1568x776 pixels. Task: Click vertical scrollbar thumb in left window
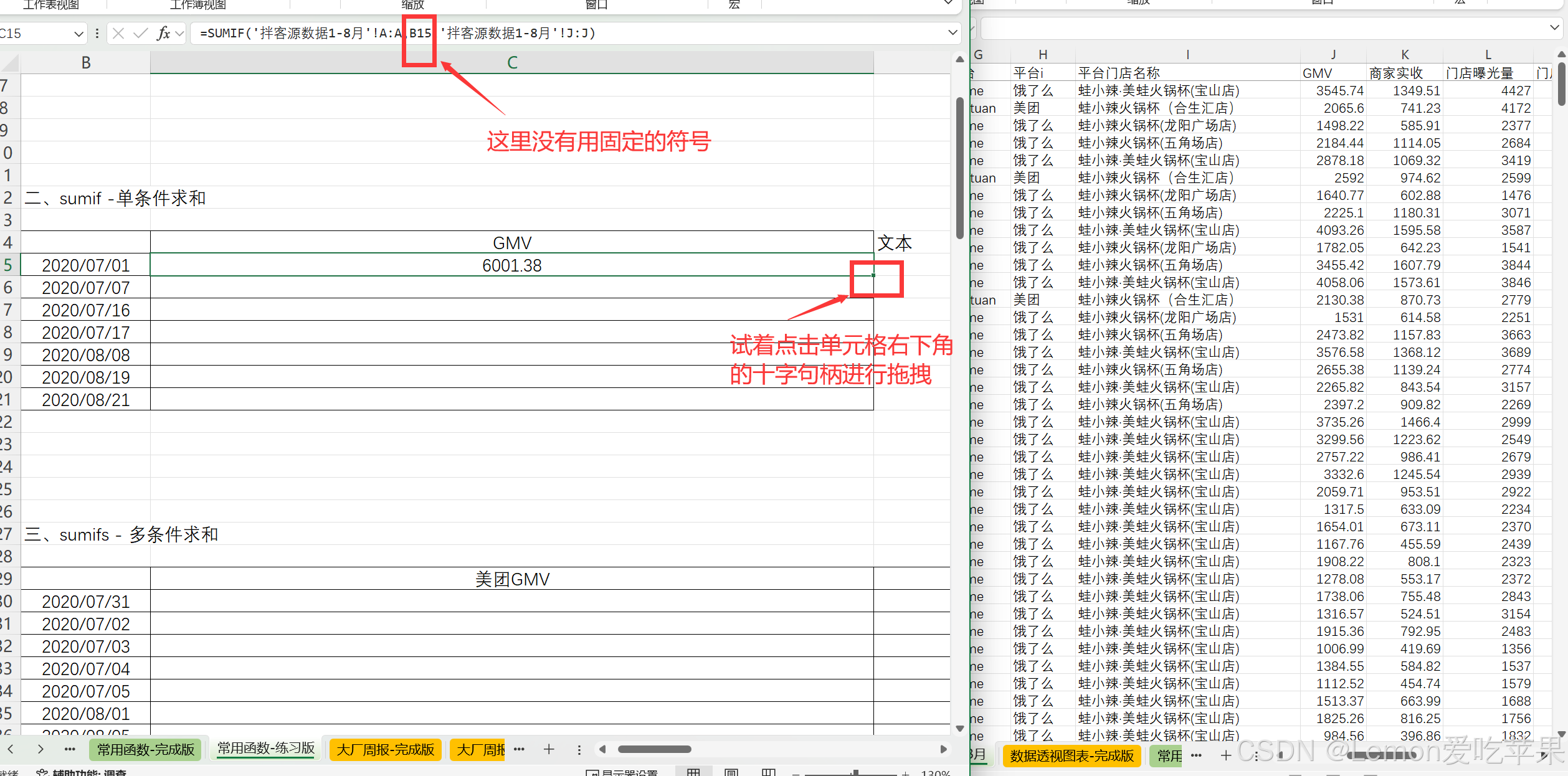click(x=960, y=168)
